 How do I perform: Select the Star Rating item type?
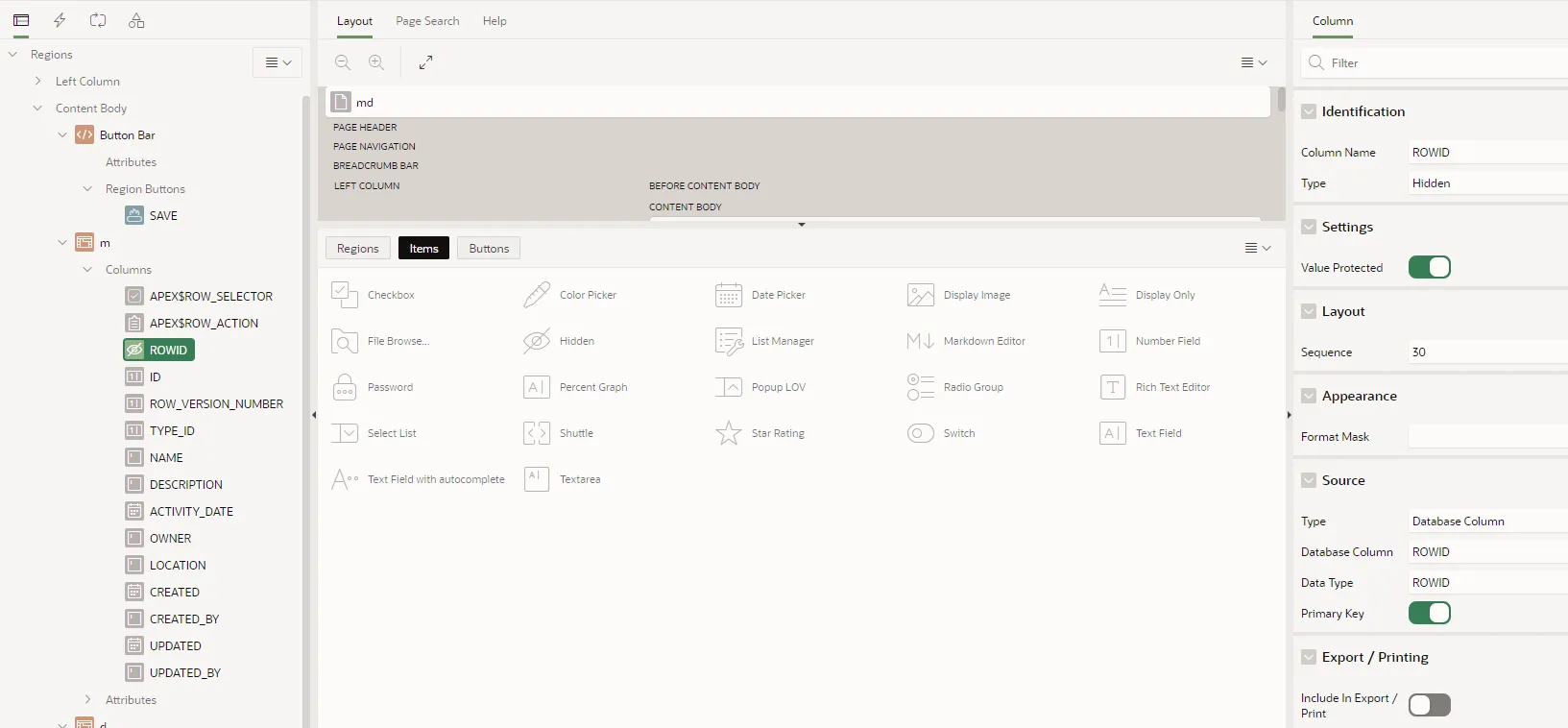pos(760,433)
